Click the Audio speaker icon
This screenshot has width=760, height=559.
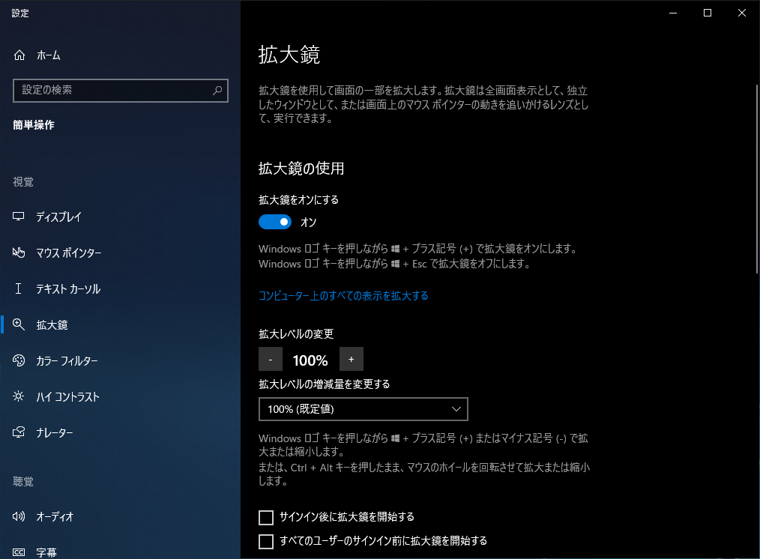coord(18,517)
